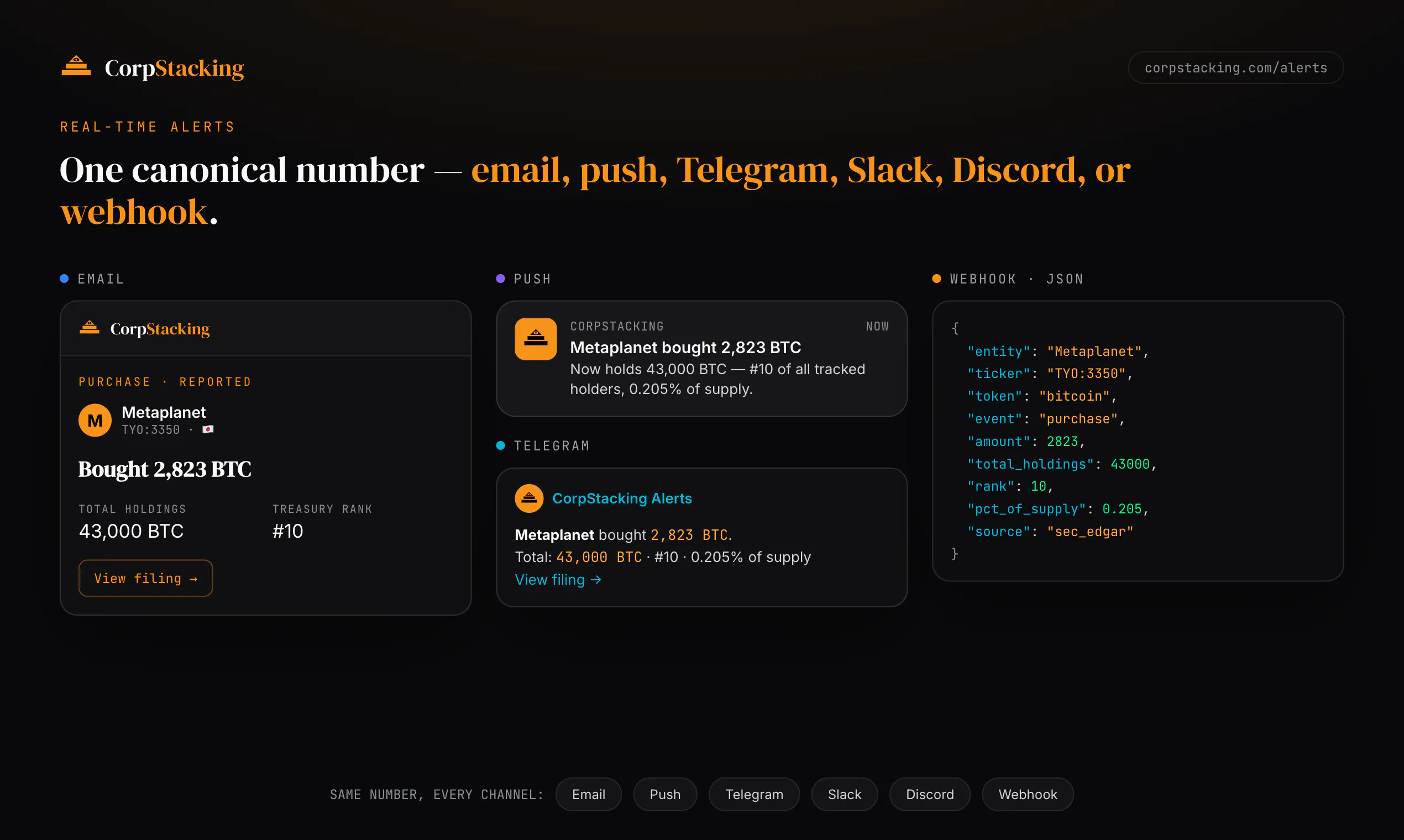Click the REAL-TIME ALERTS eyebrow text

(147, 127)
